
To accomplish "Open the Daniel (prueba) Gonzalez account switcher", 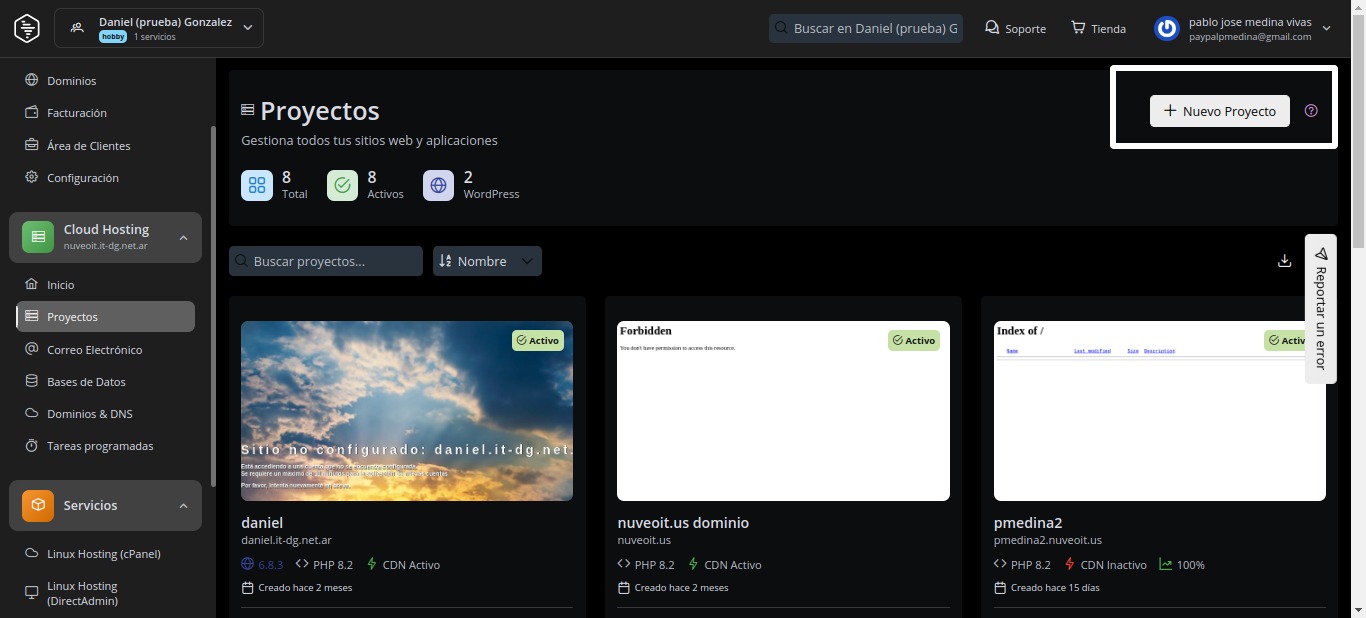I will pyautogui.click(x=159, y=28).
